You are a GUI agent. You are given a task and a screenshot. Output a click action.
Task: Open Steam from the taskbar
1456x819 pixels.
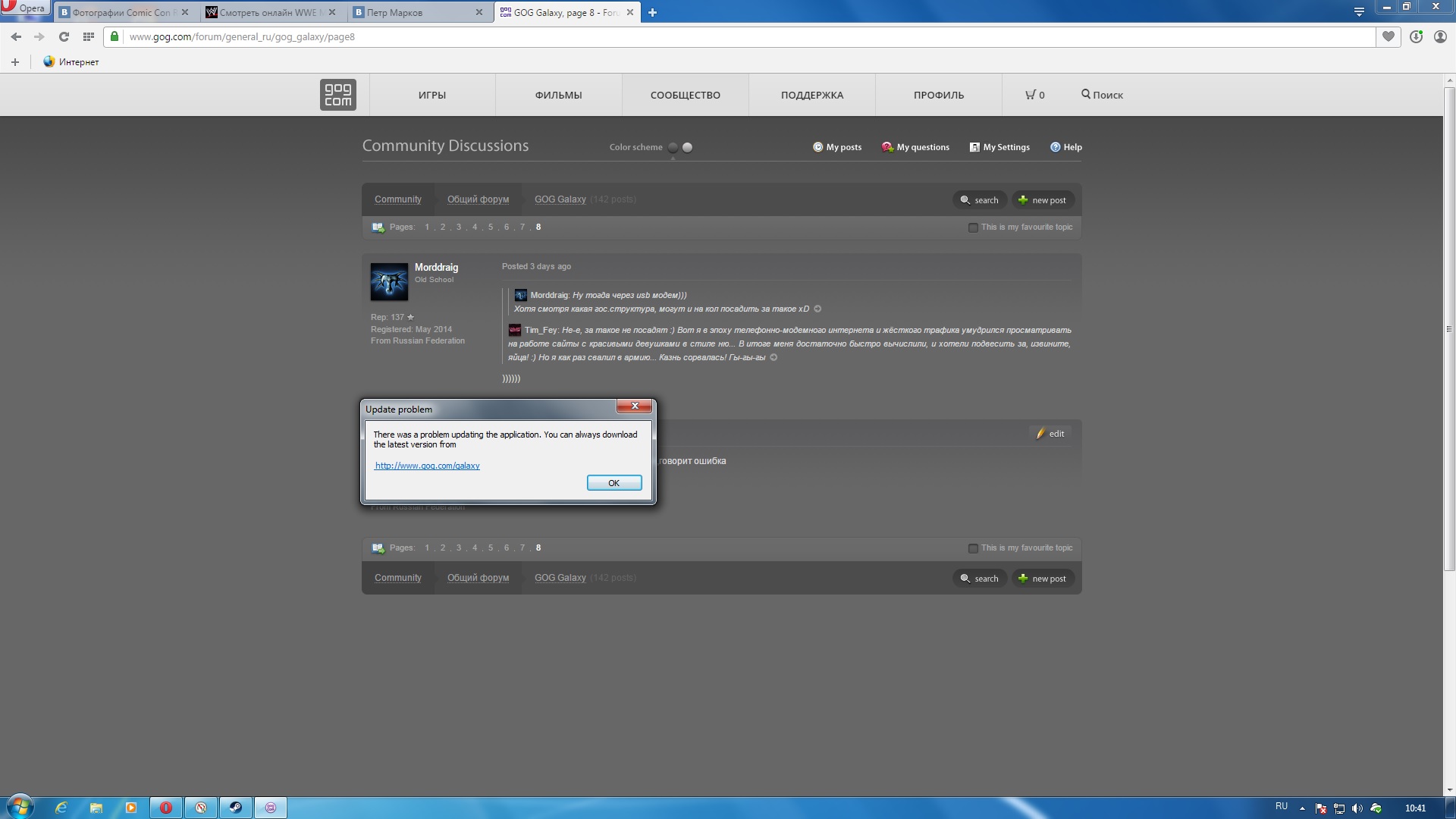click(236, 808)
